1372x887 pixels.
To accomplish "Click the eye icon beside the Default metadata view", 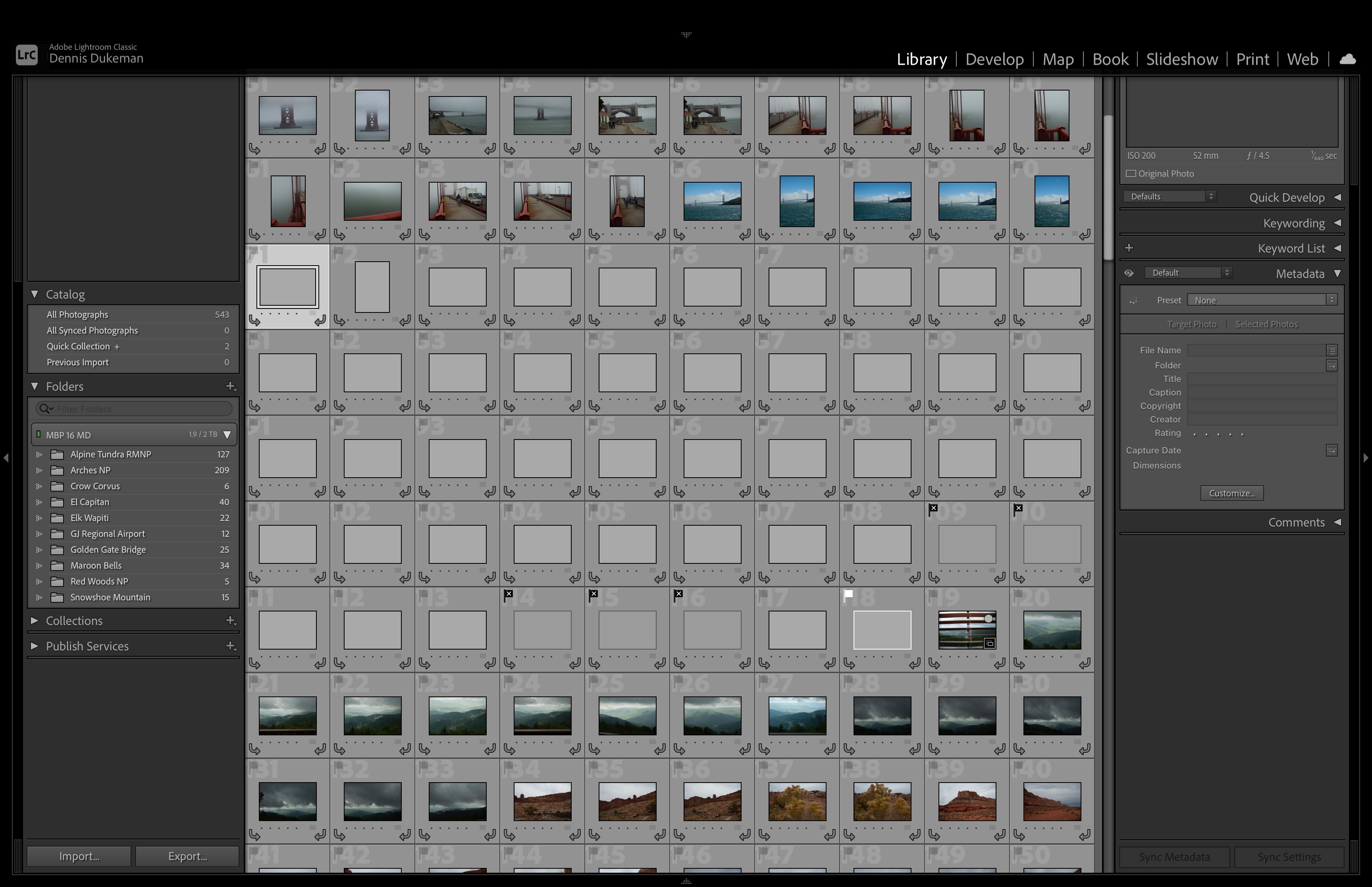I will tap(1129, 272).
